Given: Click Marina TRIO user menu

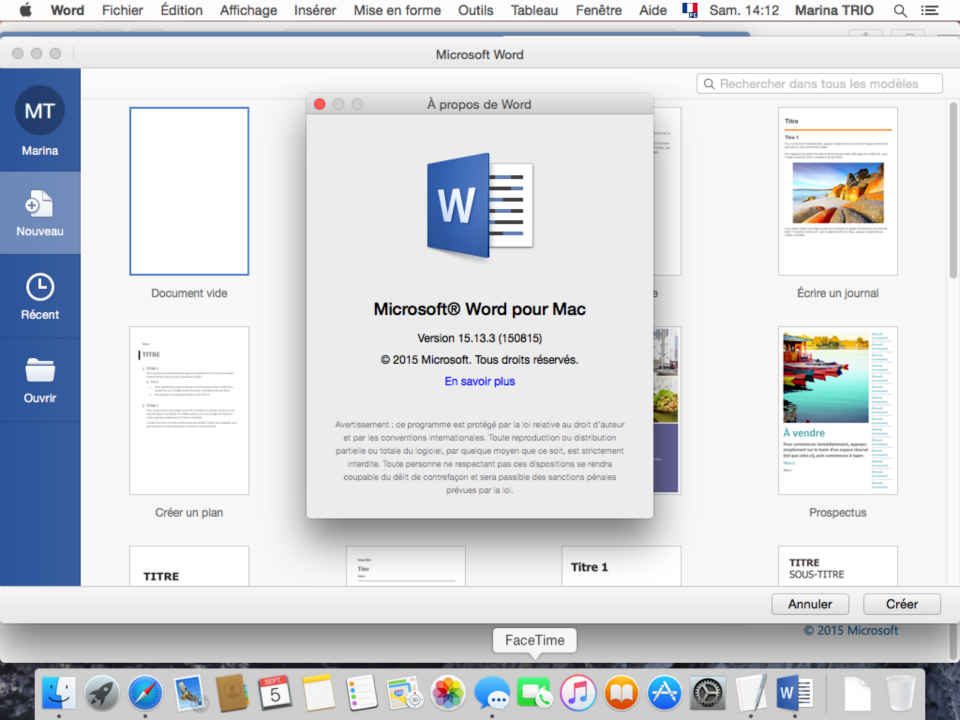Looking at the screenshot, I should (x=834, y=10).
